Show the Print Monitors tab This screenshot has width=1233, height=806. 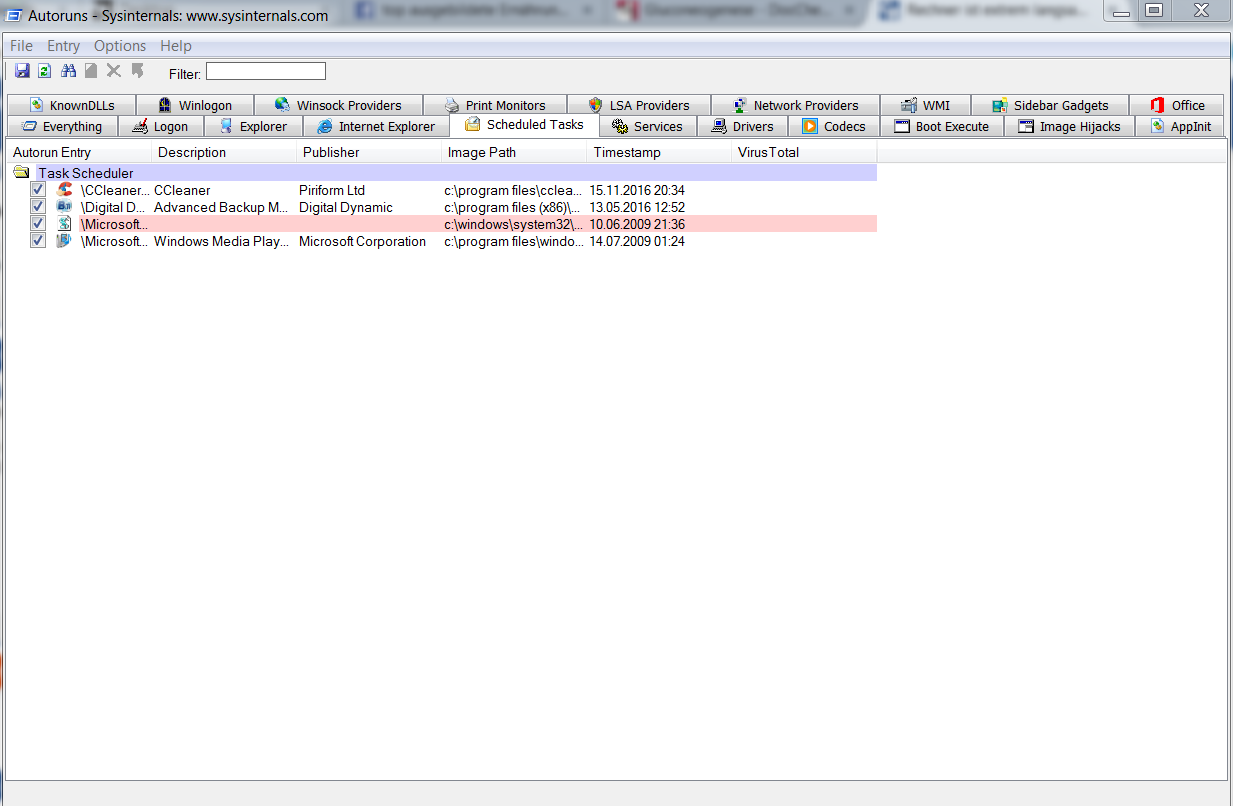pyautogui.click(x=495, y=105)
